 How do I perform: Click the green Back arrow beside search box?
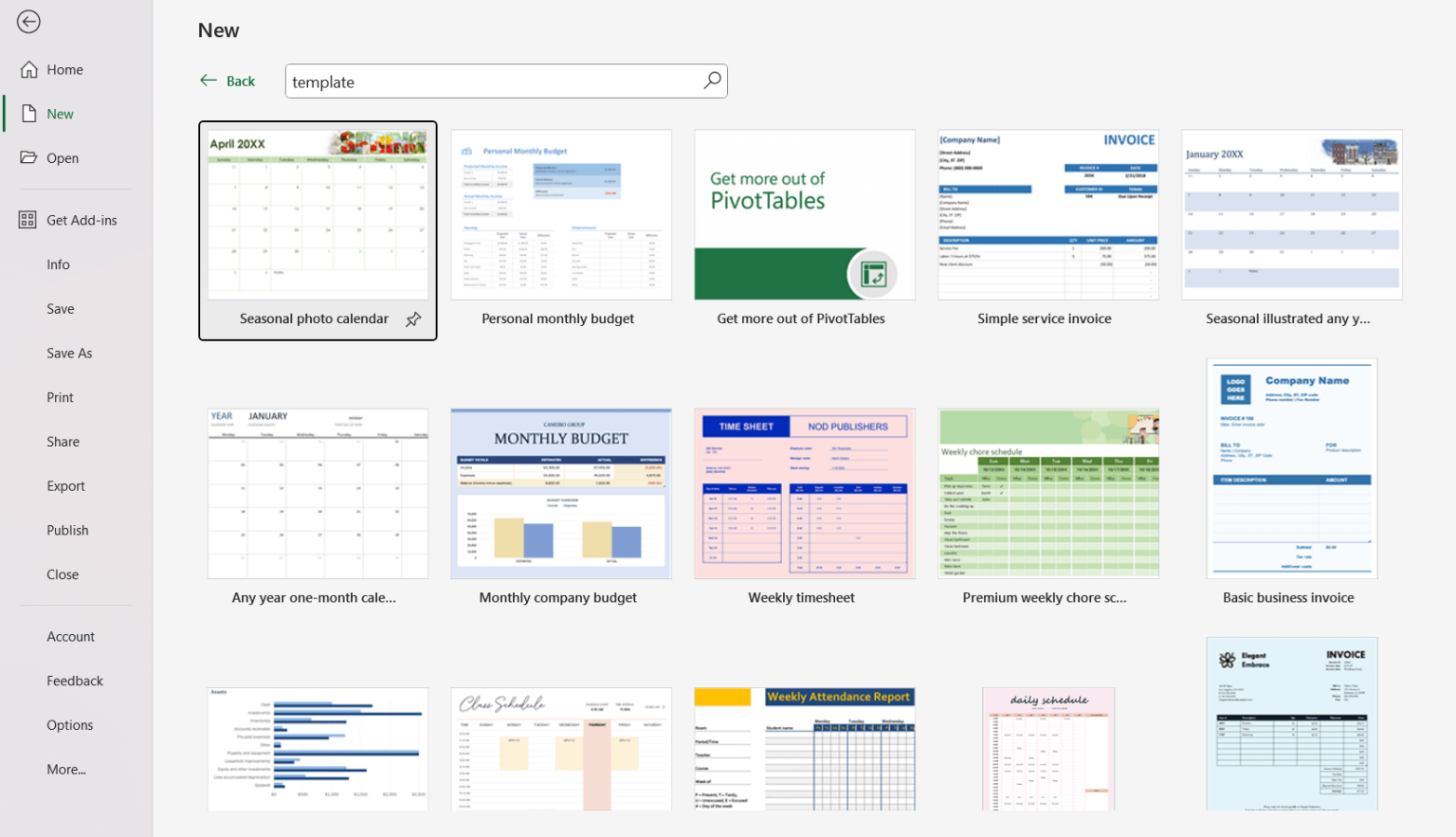[209, 81]
